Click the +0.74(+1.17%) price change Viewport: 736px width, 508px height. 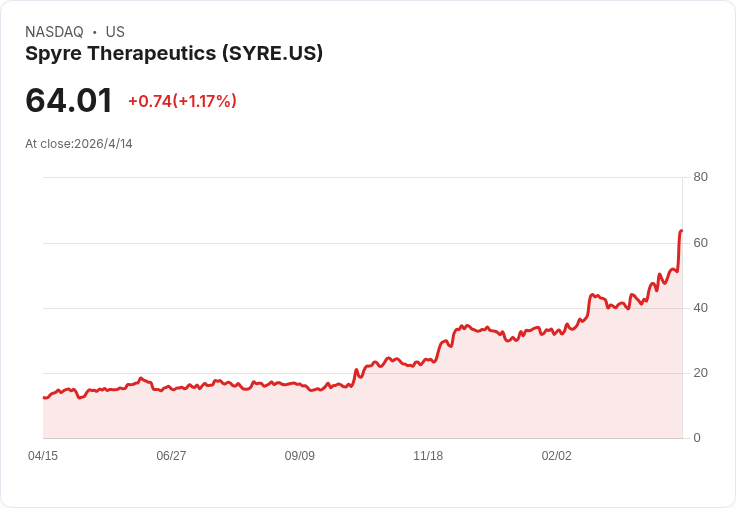[182, 101]
